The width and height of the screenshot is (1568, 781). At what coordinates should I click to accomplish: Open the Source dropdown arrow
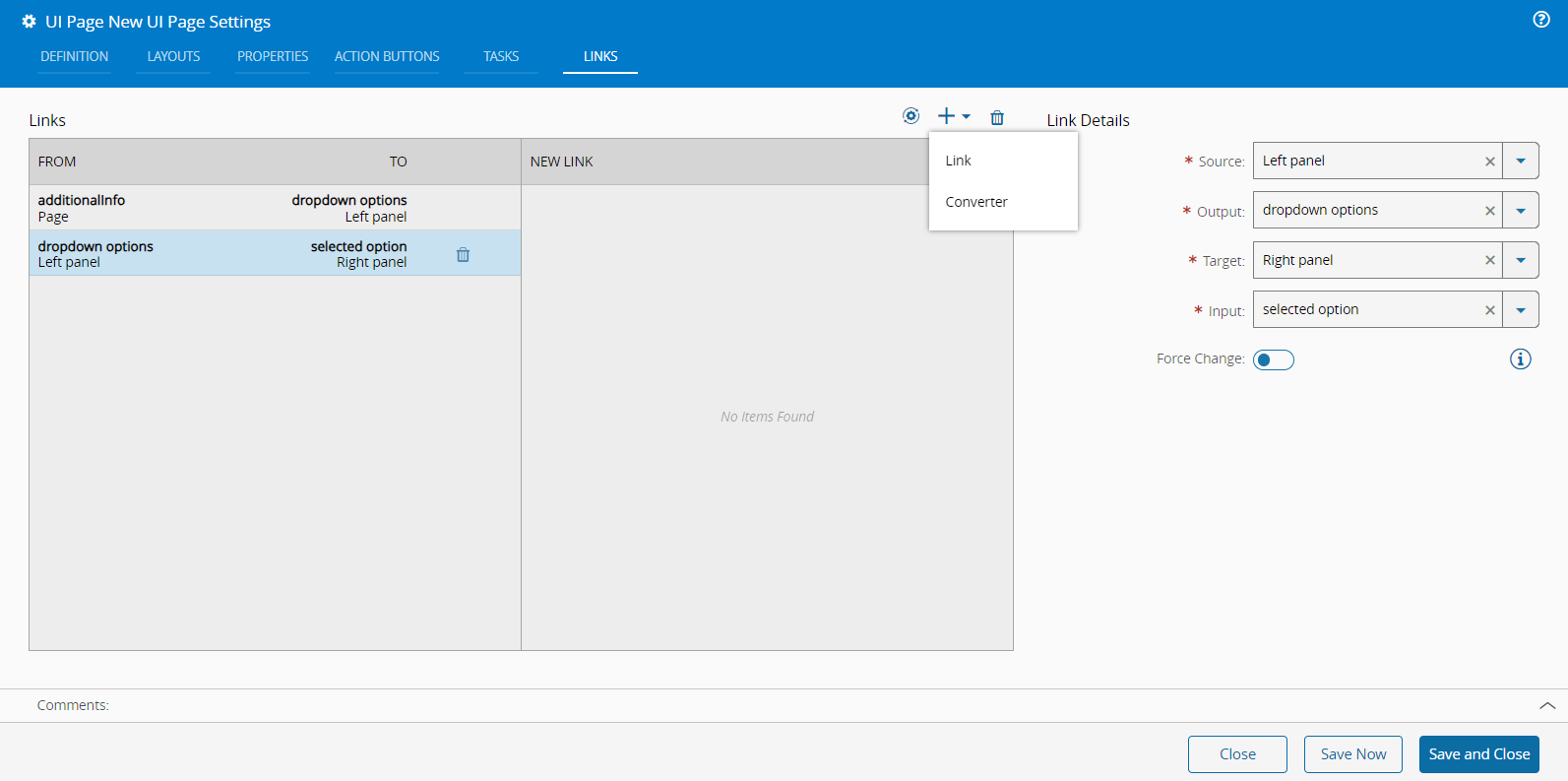[x=1521, y=162]
